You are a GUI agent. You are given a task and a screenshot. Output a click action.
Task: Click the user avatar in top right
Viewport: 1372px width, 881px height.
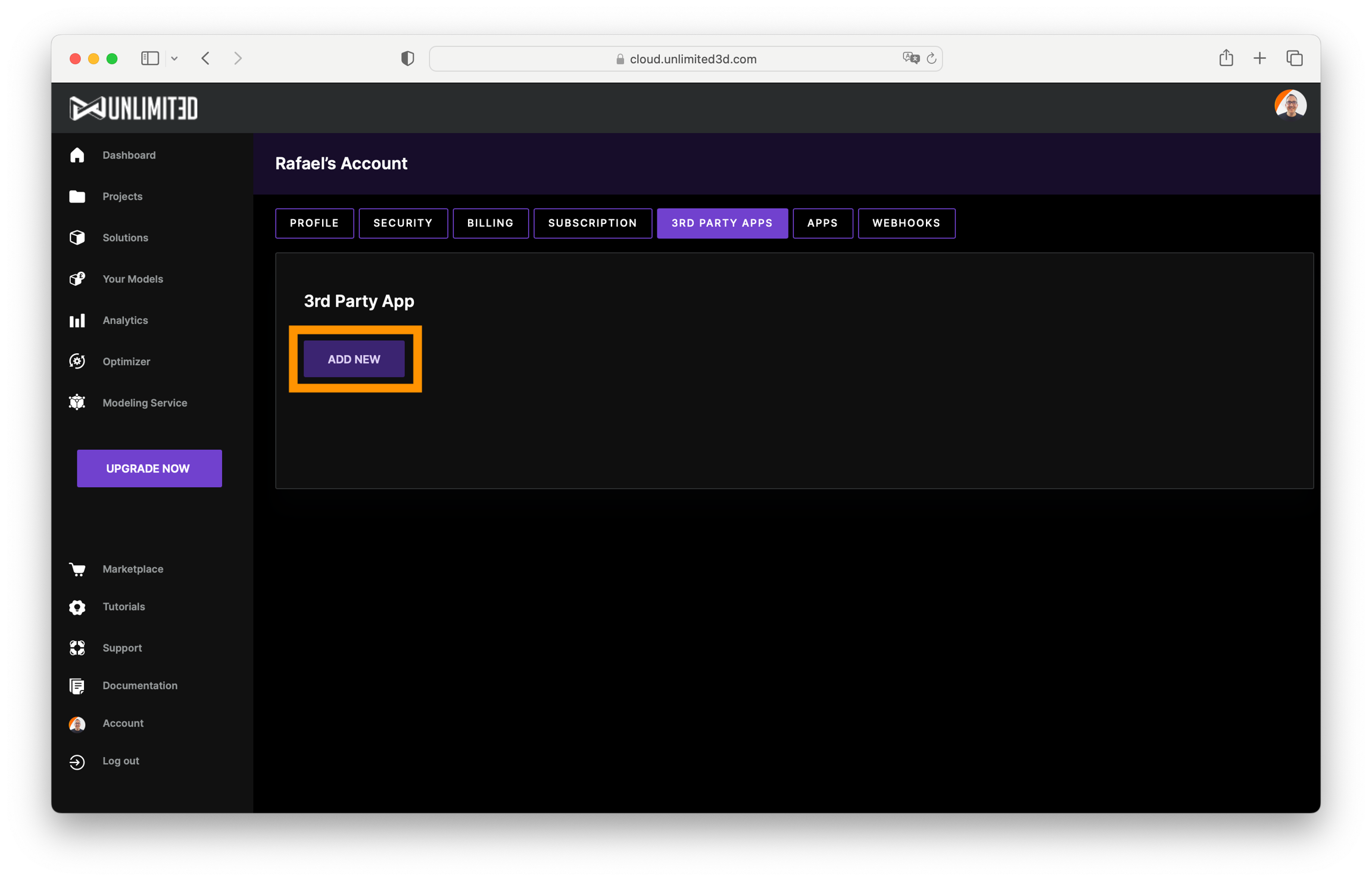(1290, 106)
